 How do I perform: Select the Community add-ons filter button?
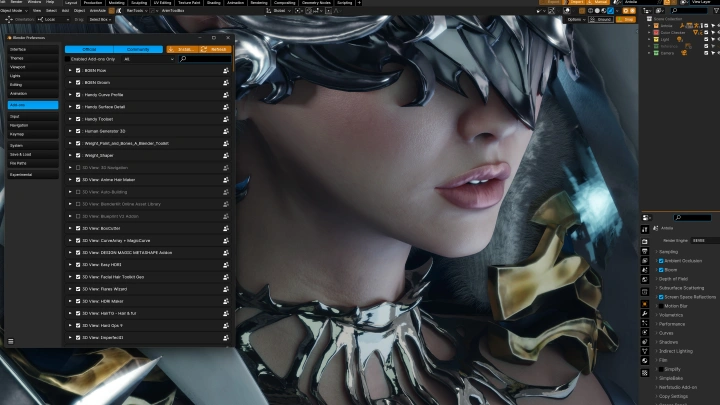138,49
